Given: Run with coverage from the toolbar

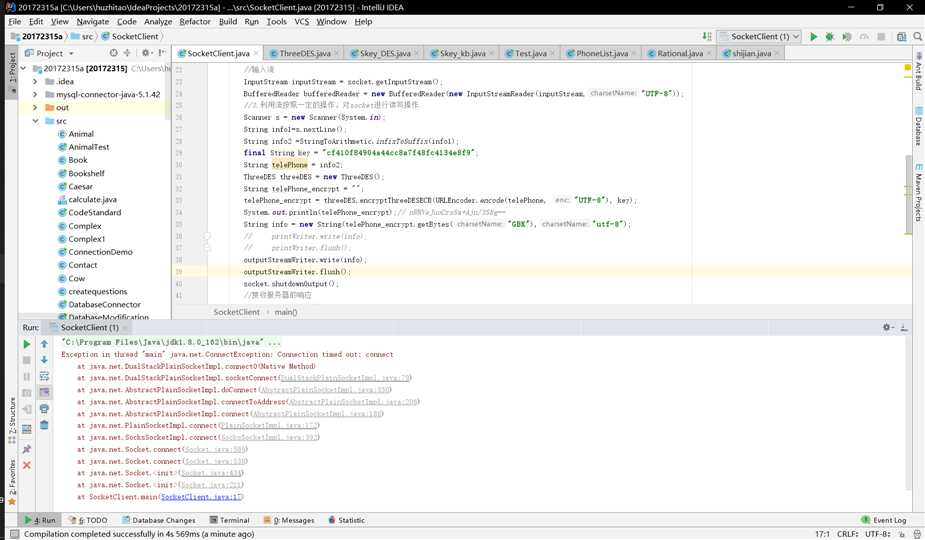Looking at the screenshot, I should click(x=847, y=37).
